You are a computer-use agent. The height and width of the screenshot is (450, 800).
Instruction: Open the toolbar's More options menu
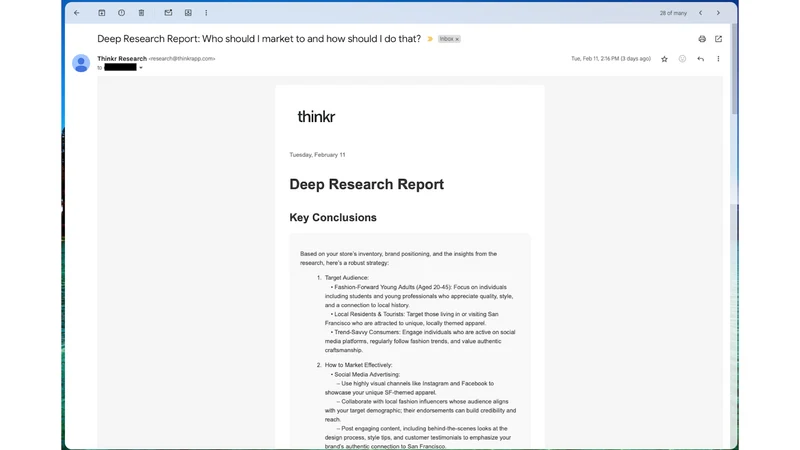[206, 13]
